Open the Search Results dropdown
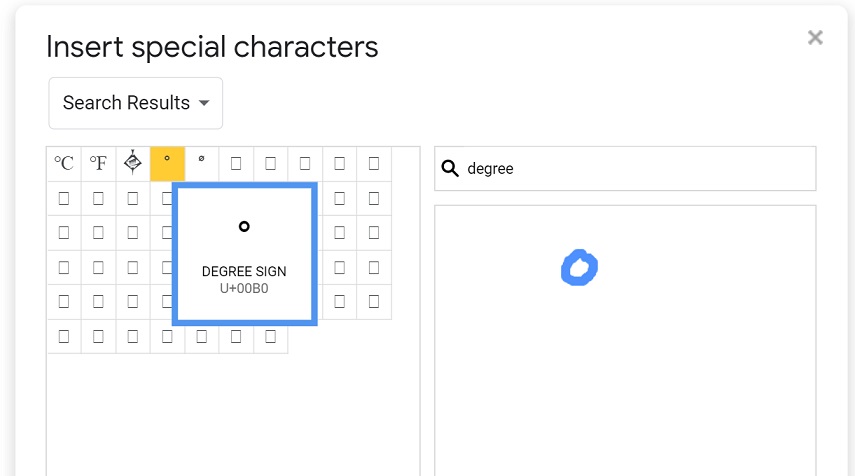The image size is (855, 476). (135, 103)
